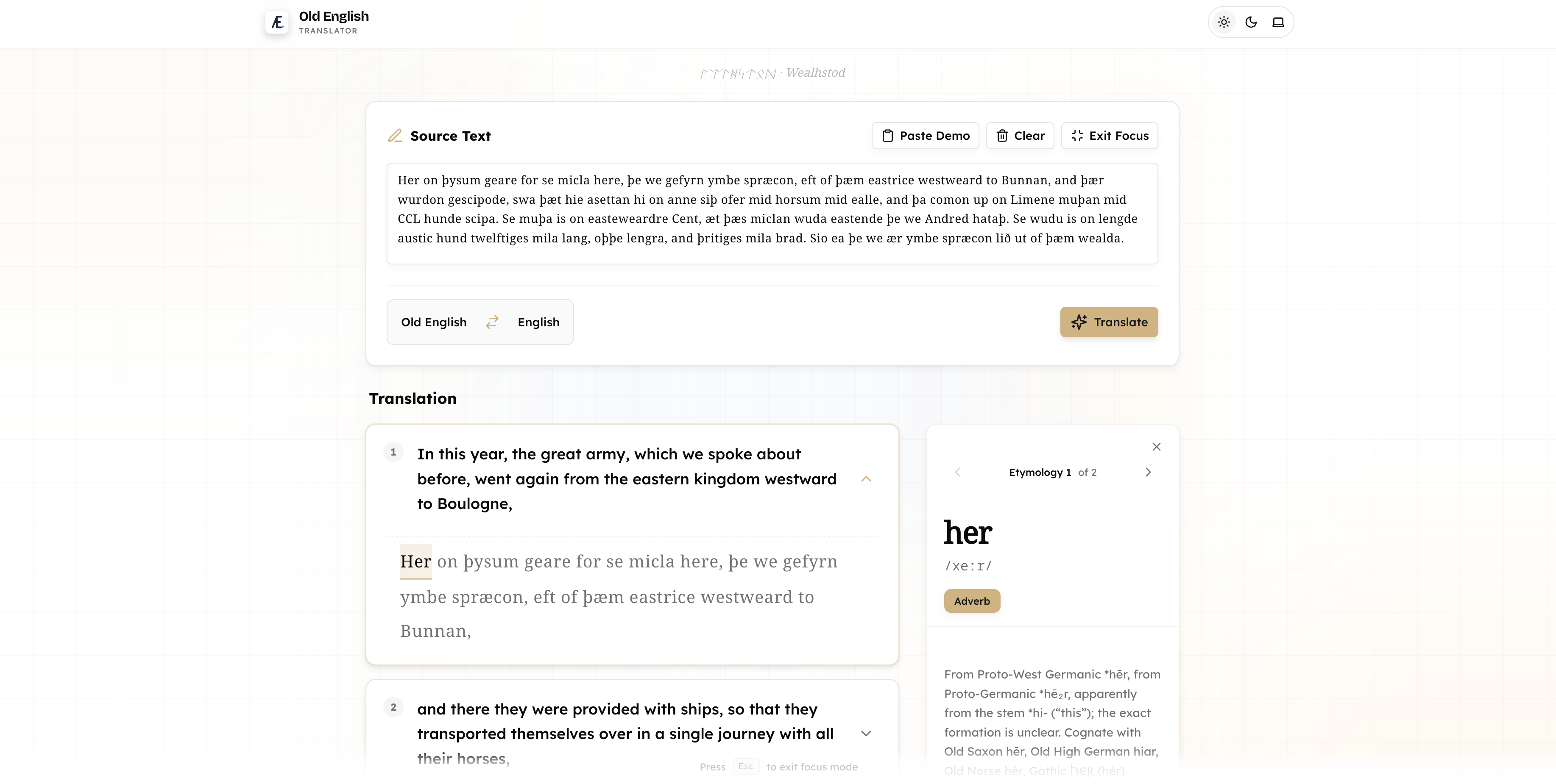This screenshot has width=1556, height=784.
Task: Click the Old English Translator logo
Action: tap(277, 22)
